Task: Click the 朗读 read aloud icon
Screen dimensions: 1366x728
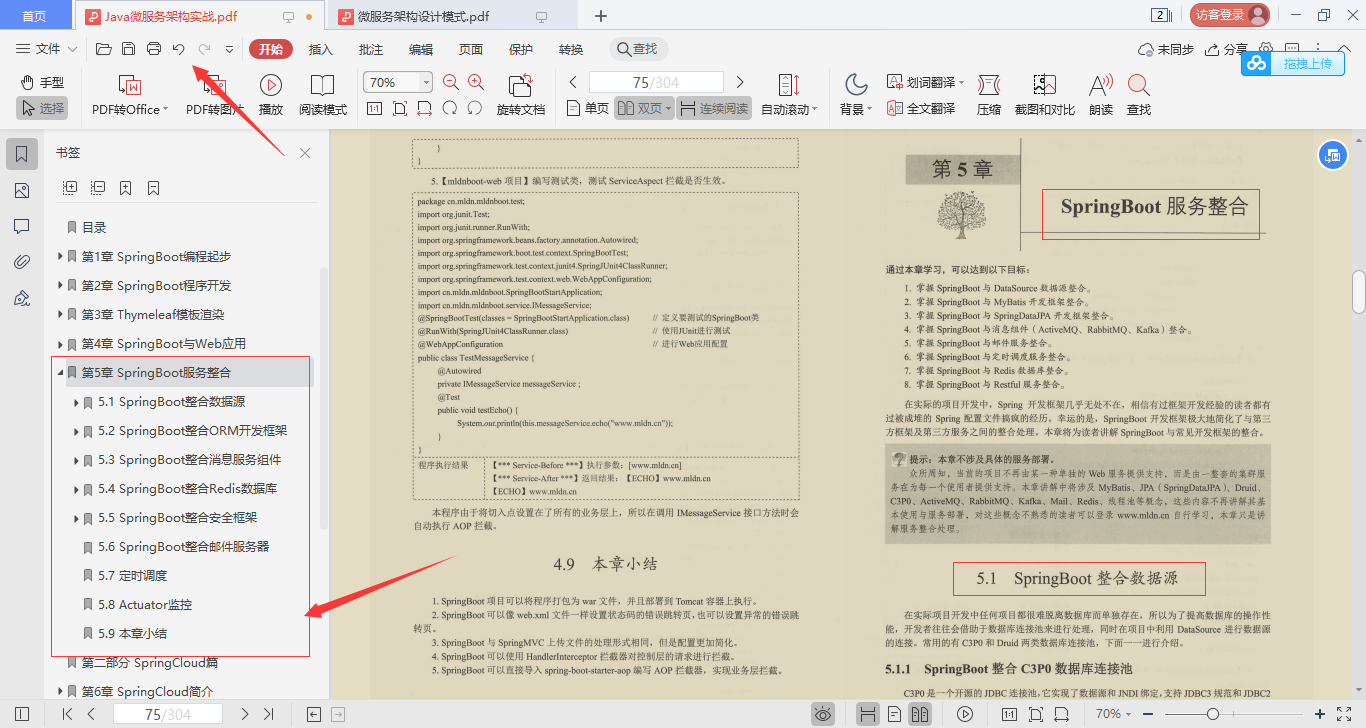Action: pyautogui.click(x=1101, y=96)
